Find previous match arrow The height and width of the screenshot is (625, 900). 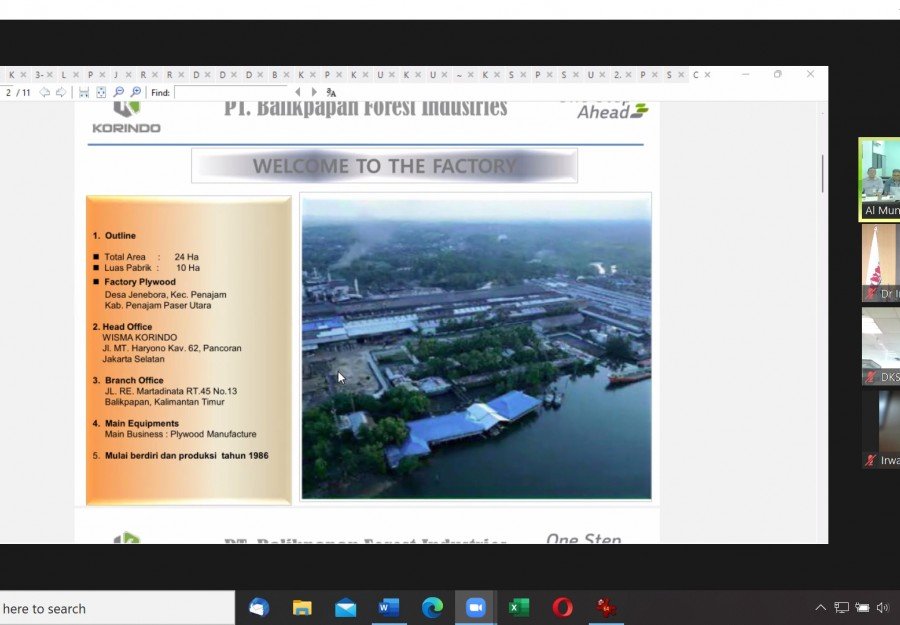pyautogui.click(x=297, y=93)
